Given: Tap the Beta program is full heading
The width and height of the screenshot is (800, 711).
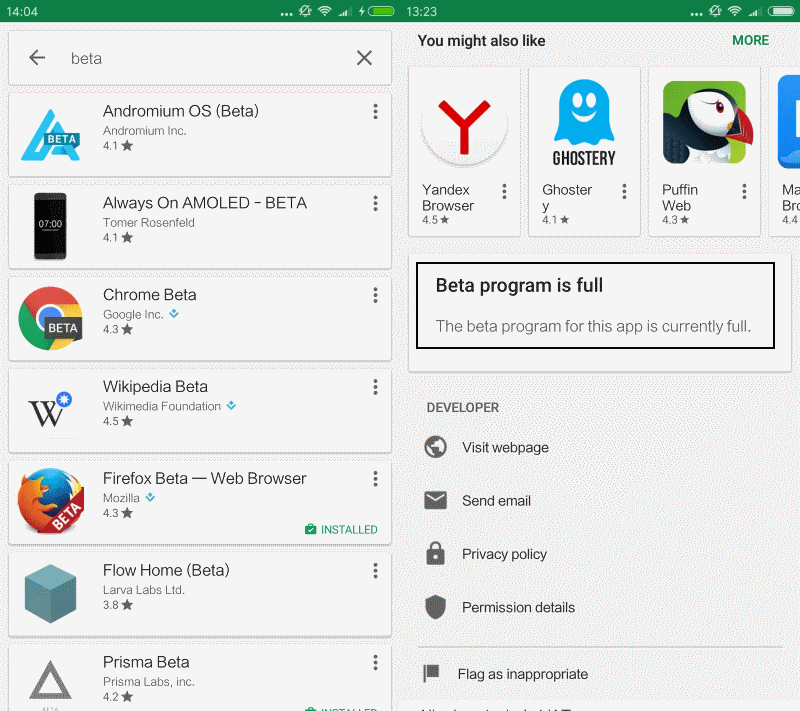Looking at the screenshot, I should tap(519, 285).
